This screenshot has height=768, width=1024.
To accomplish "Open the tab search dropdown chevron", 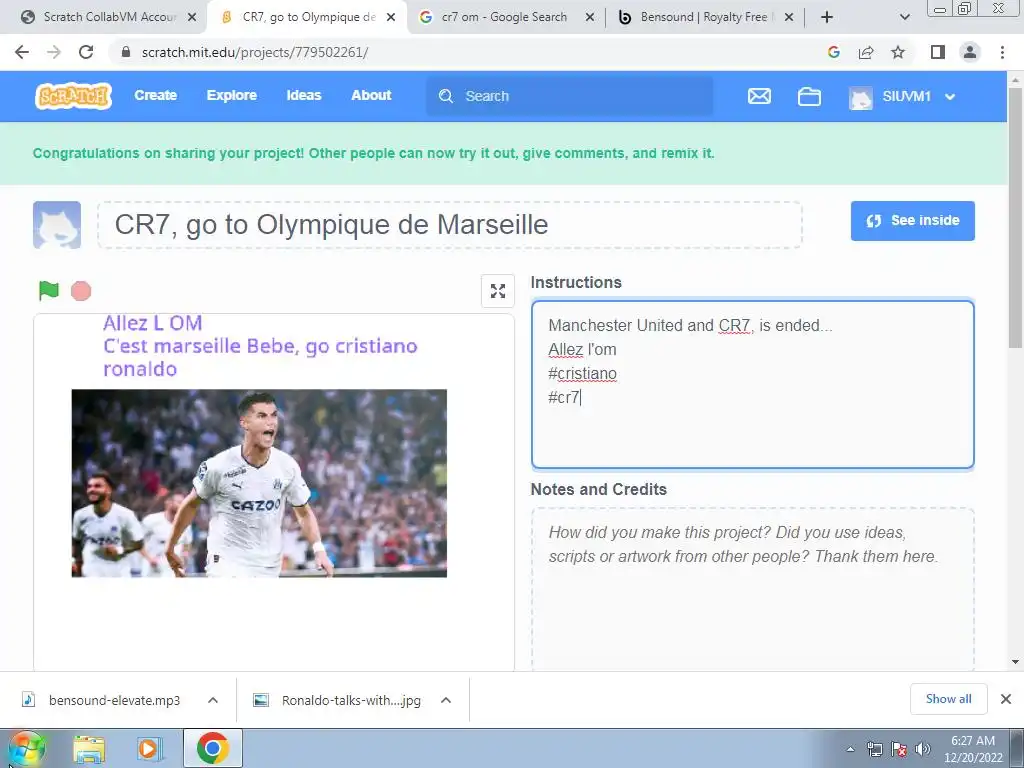I will pos(904,18).
